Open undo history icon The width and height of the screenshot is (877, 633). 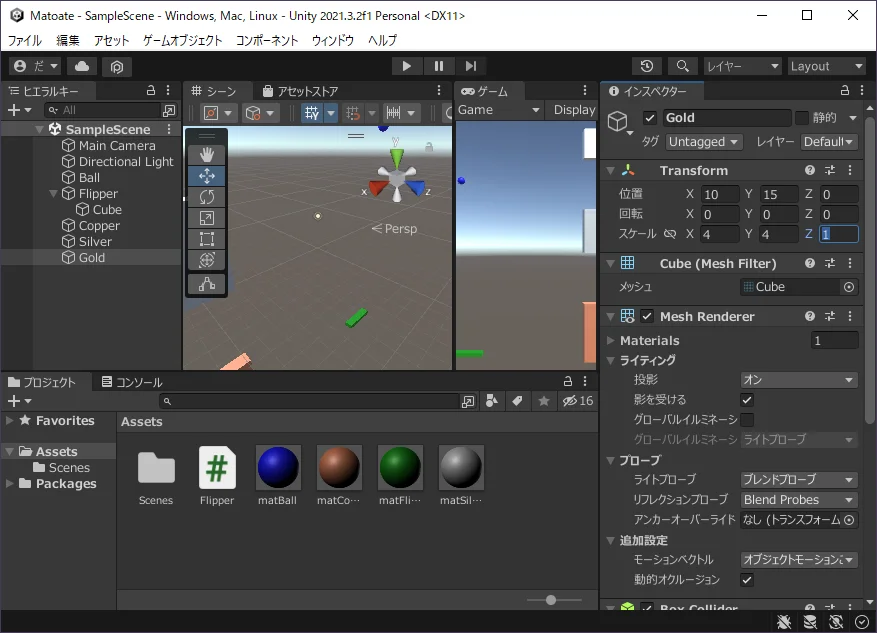[x=647, y=66]
